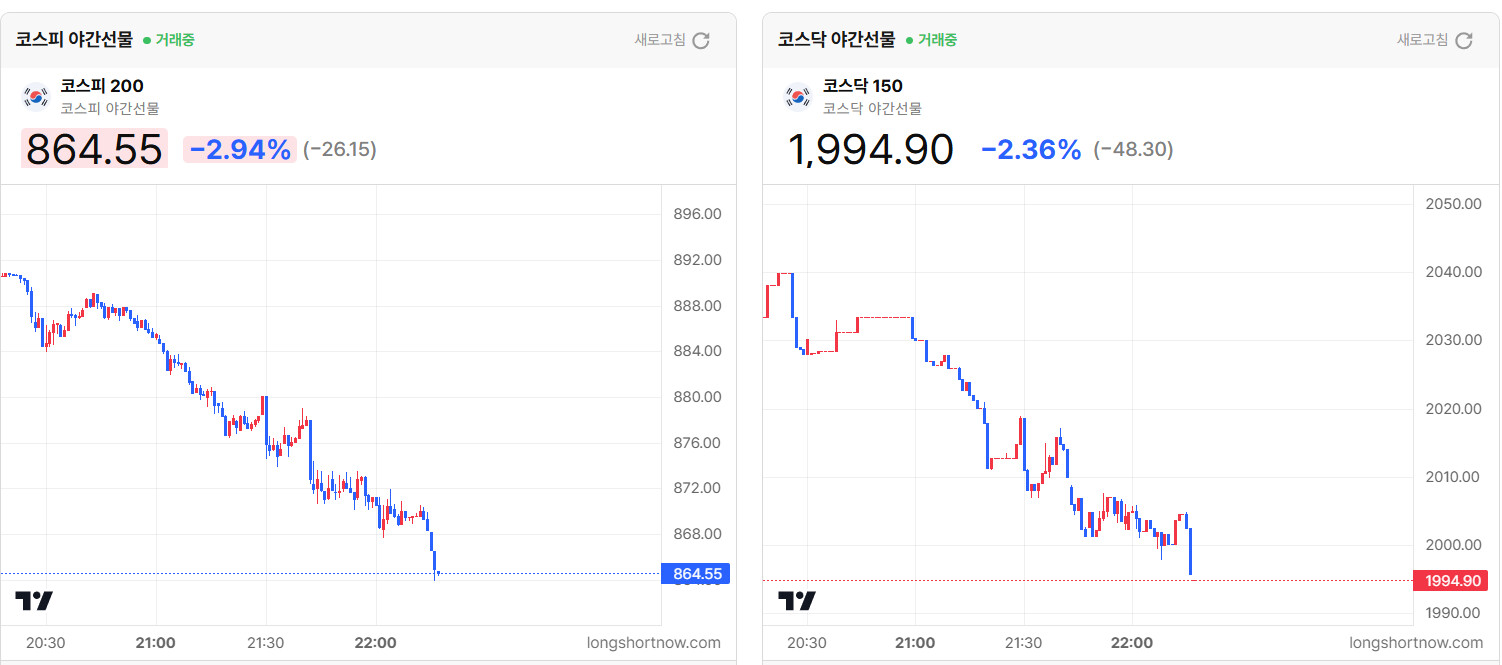Click the 1,994.90 current price of 코스닥 150
1502x665 pixels.
coord(871,150)
